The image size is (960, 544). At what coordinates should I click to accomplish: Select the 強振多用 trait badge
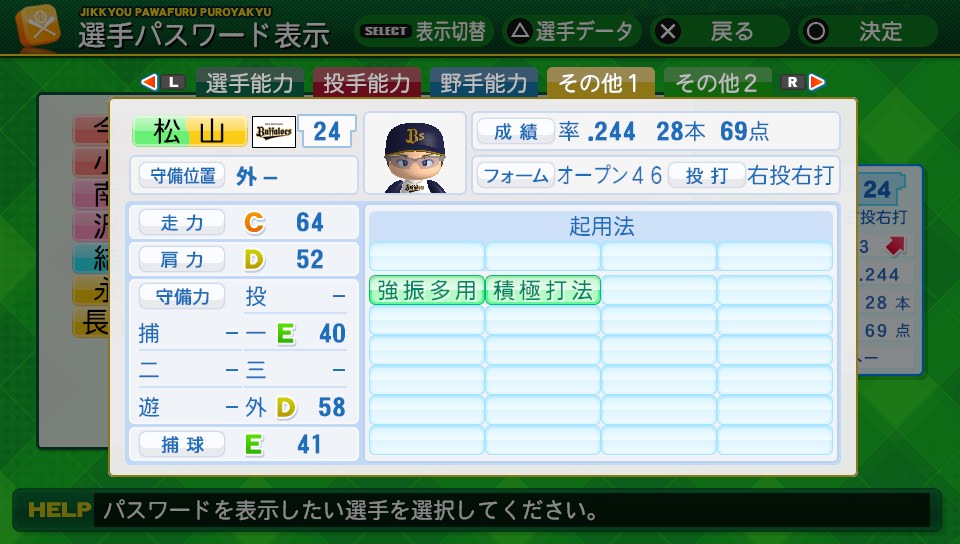coord(427,290)
